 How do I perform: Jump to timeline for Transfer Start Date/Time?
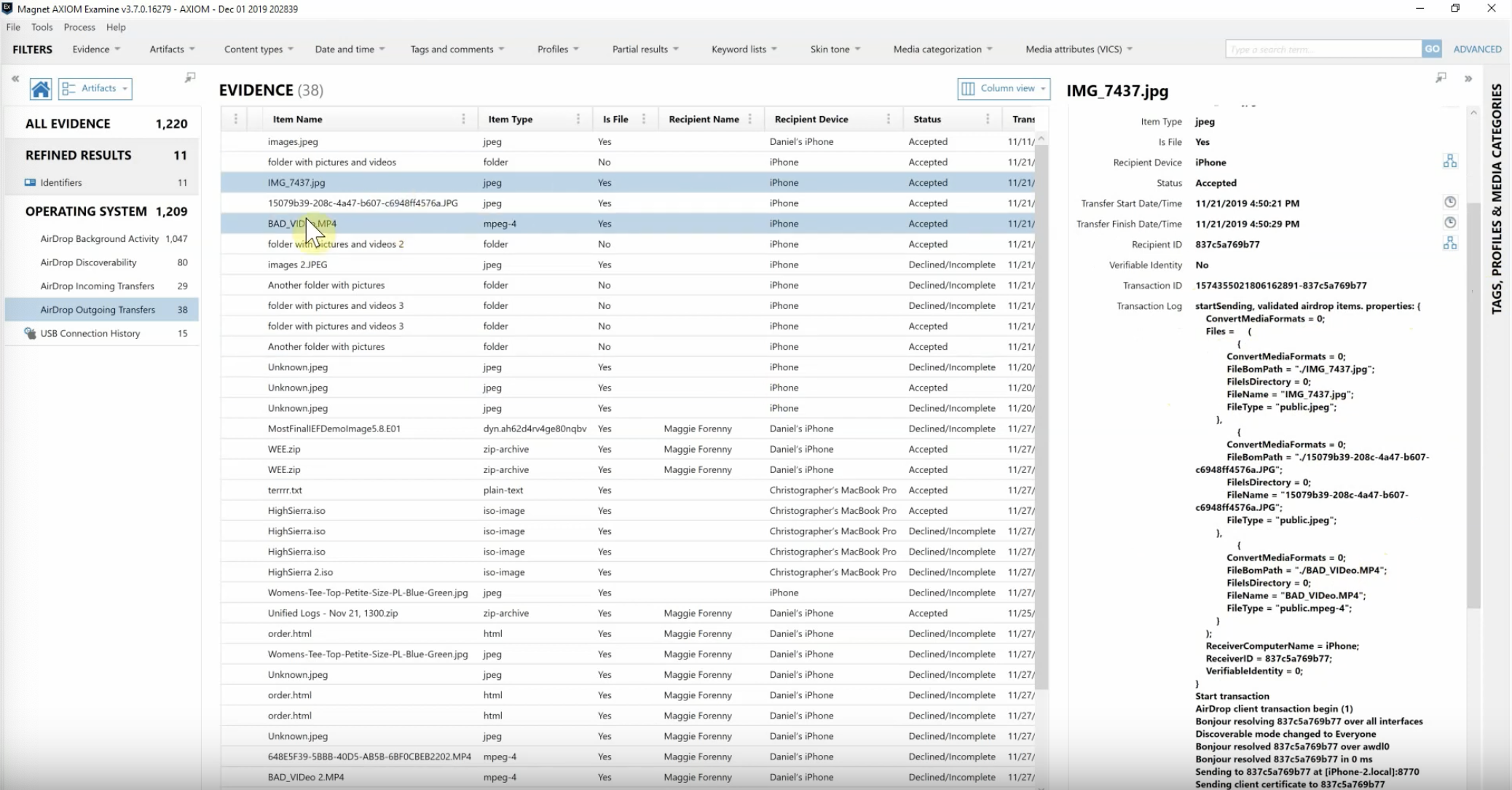[1450, 202]
